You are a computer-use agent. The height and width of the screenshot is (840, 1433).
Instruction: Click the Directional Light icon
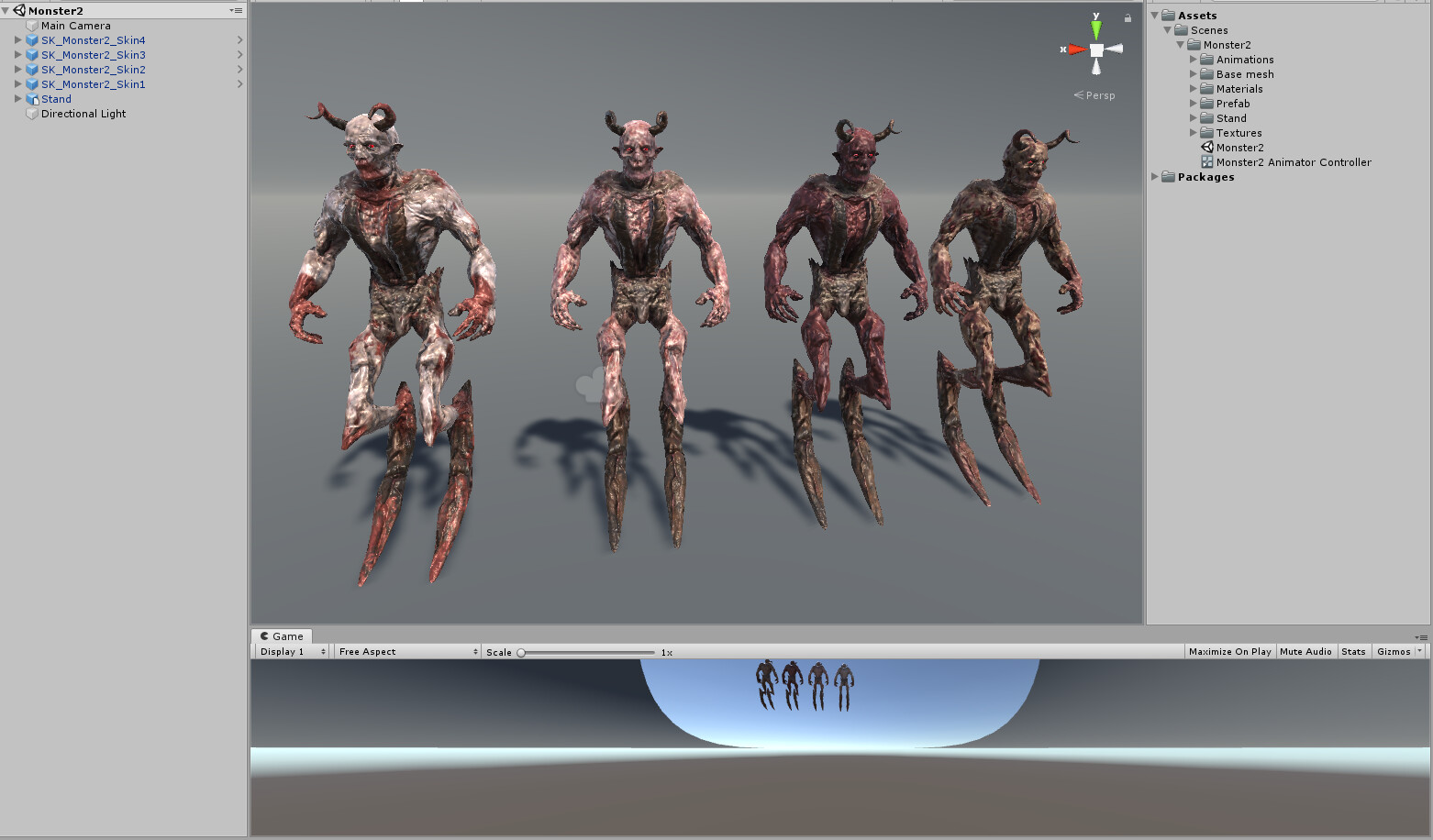coord(33,114)
